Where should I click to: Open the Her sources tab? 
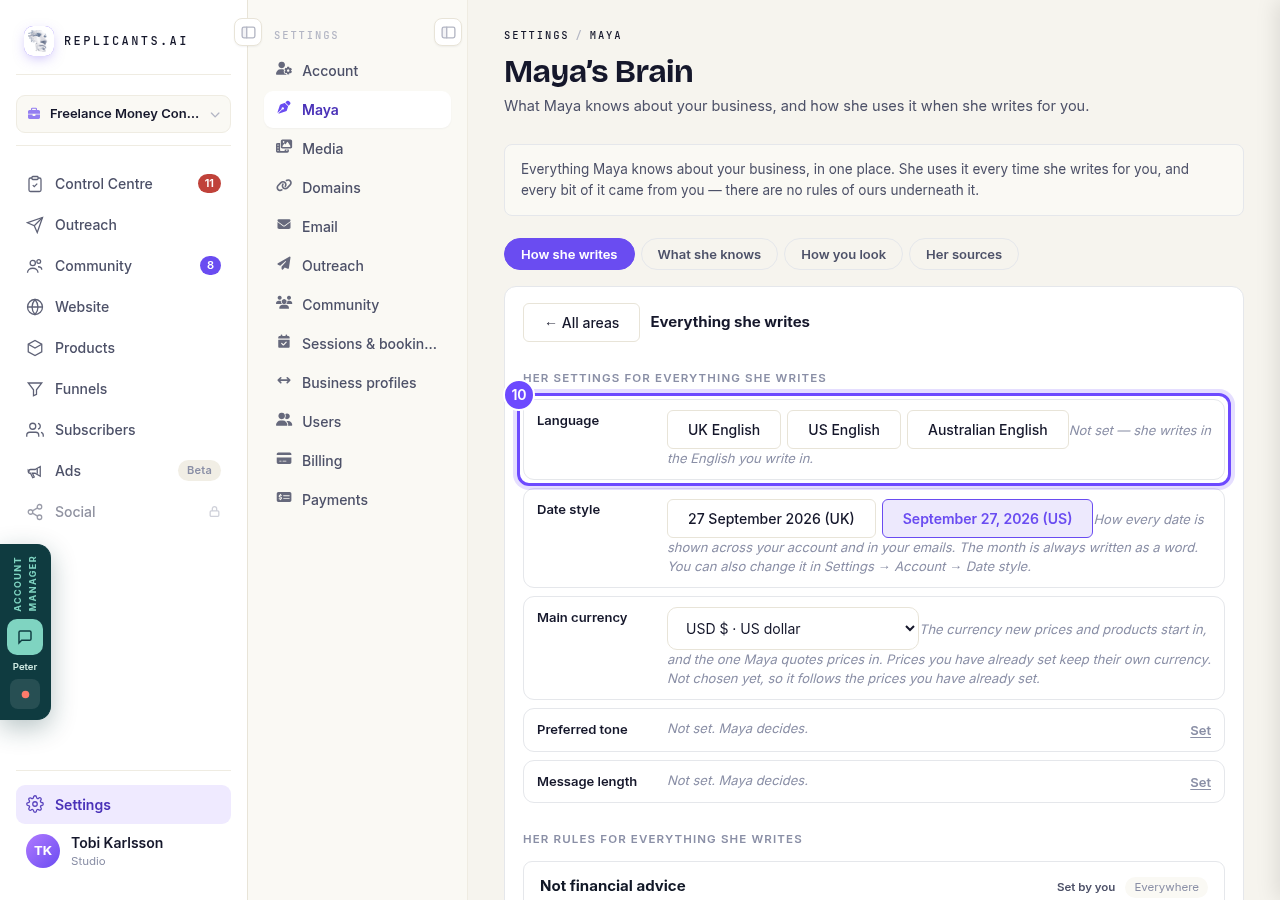pyautogui.click(x=964, y=254)
